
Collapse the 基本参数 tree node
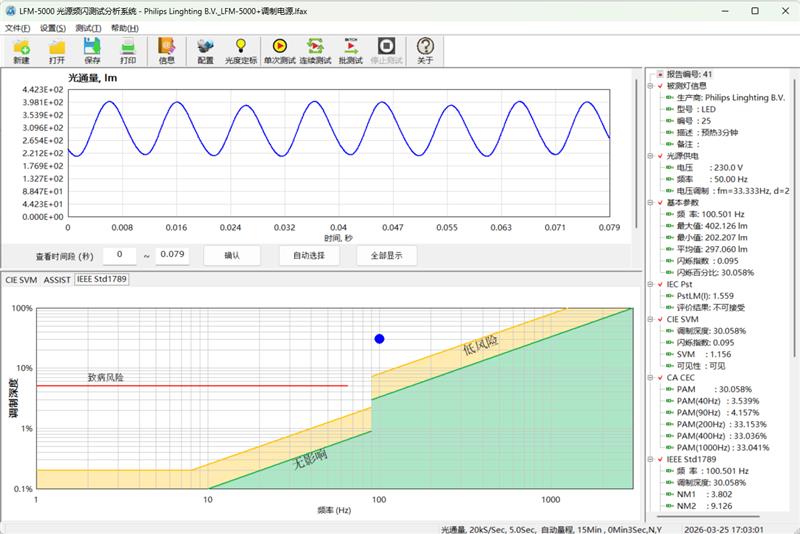pos(651,203)
